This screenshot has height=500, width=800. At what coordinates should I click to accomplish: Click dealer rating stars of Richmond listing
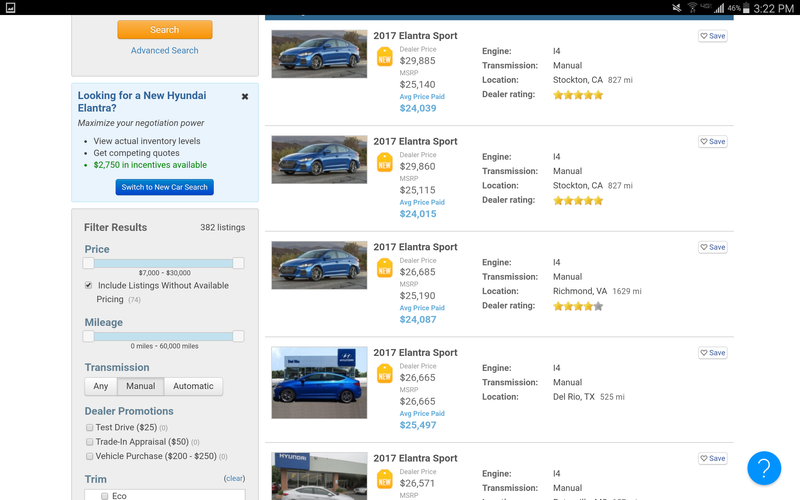(x=578, y=306)
